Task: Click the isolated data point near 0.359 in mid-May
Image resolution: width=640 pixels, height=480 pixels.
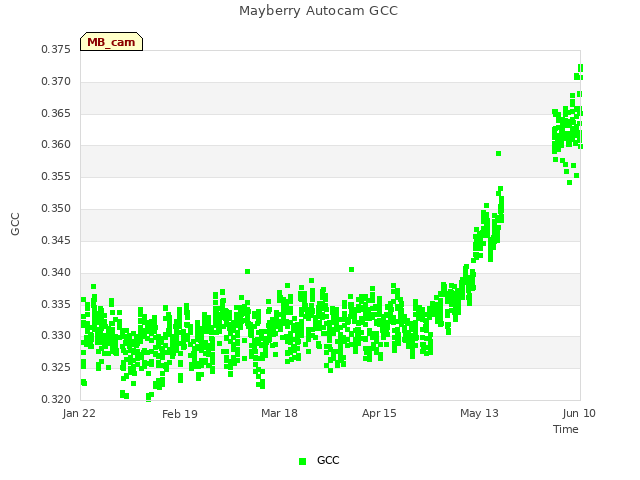Action: tap(498, 153)
